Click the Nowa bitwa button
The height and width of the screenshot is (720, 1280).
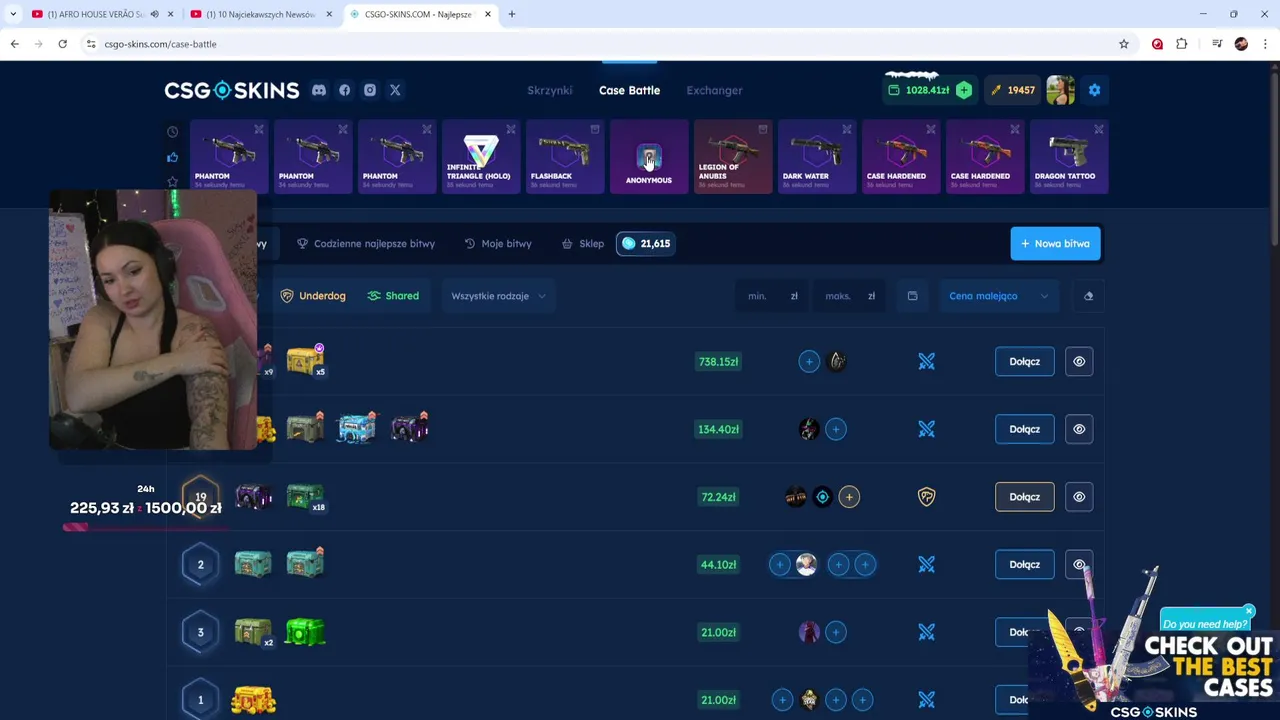tap(1055, 244)
